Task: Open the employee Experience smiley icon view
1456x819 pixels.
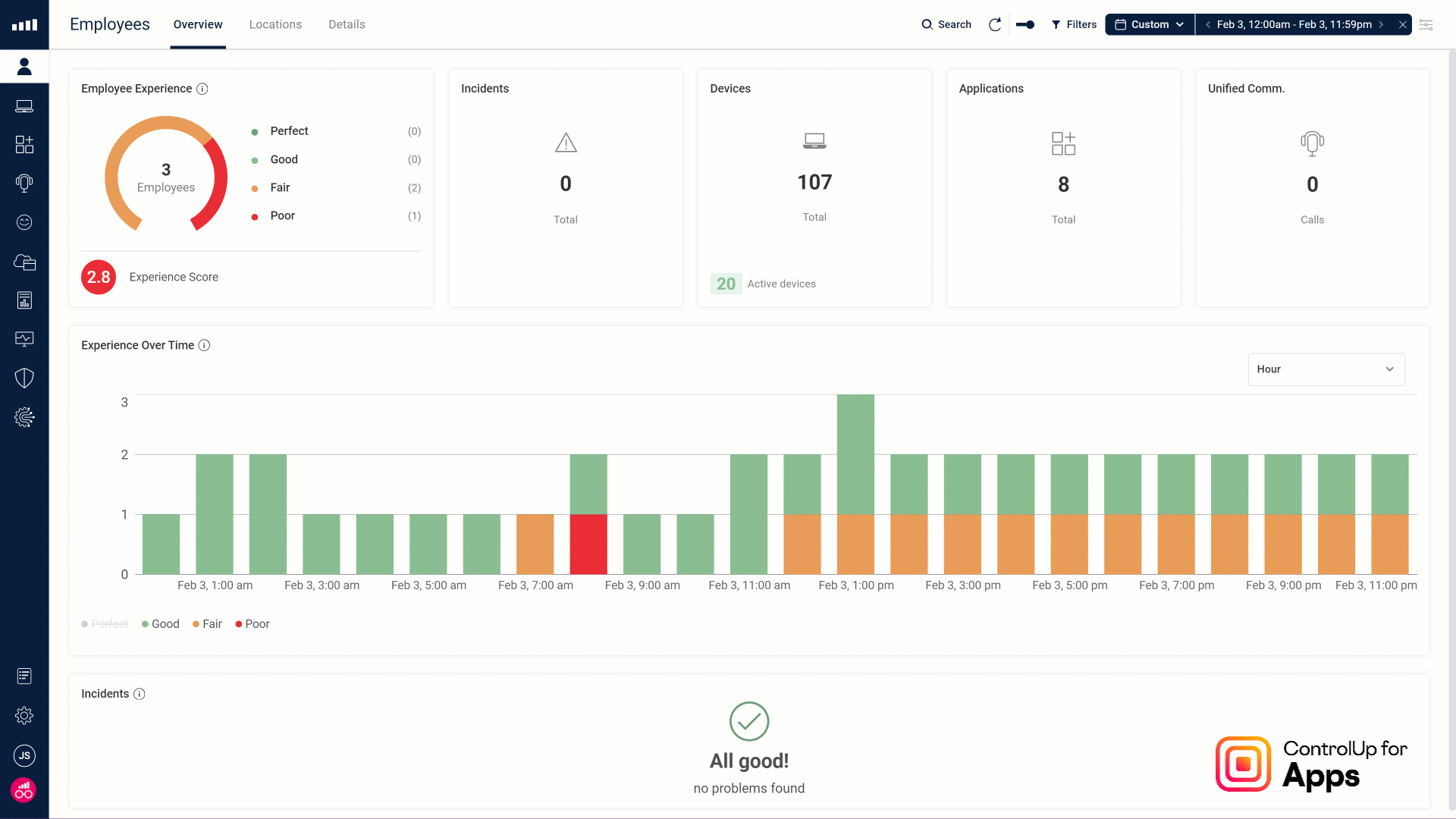Action: click(25, 222)
